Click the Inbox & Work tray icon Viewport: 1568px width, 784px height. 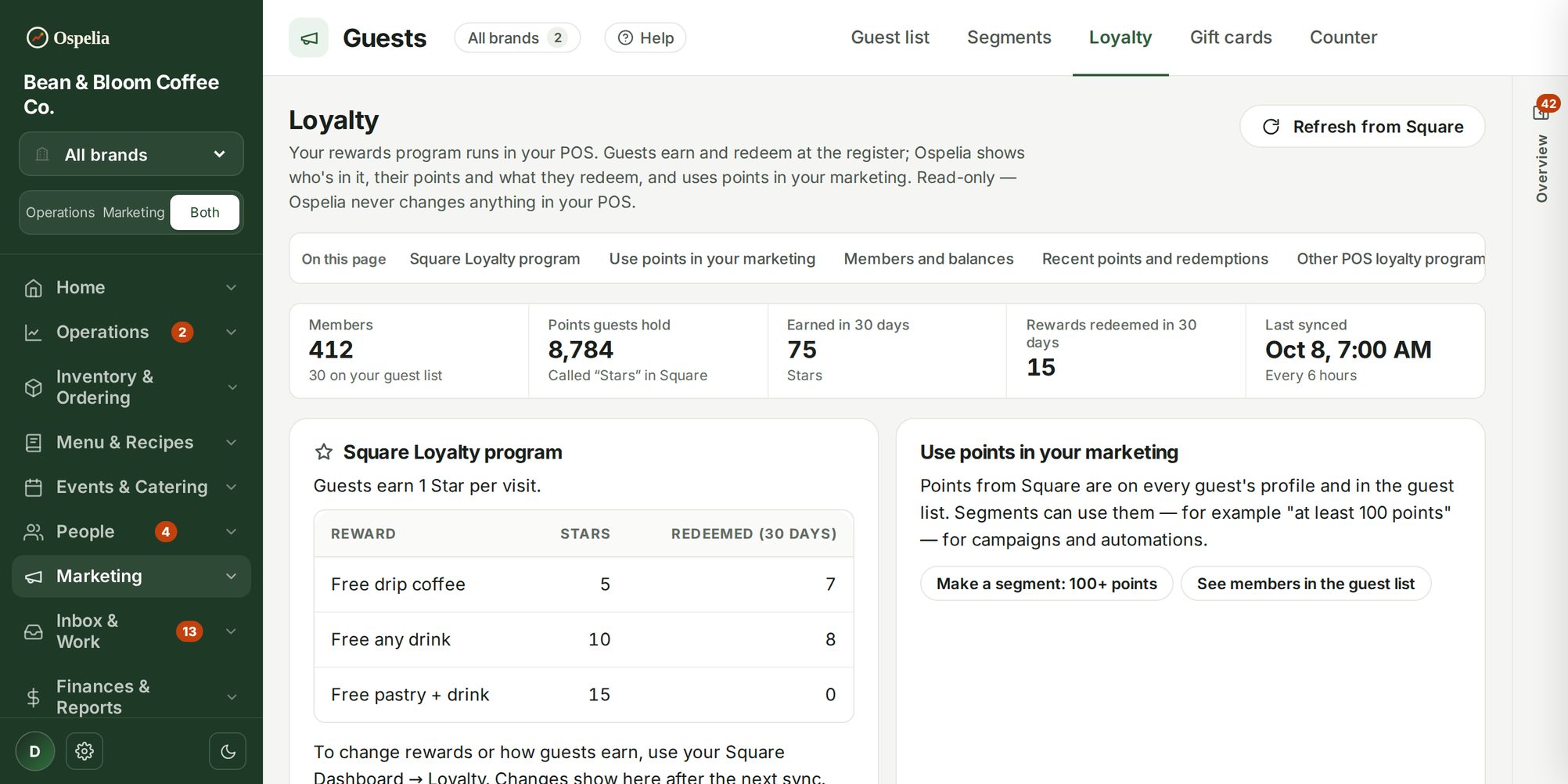[33, 631]
